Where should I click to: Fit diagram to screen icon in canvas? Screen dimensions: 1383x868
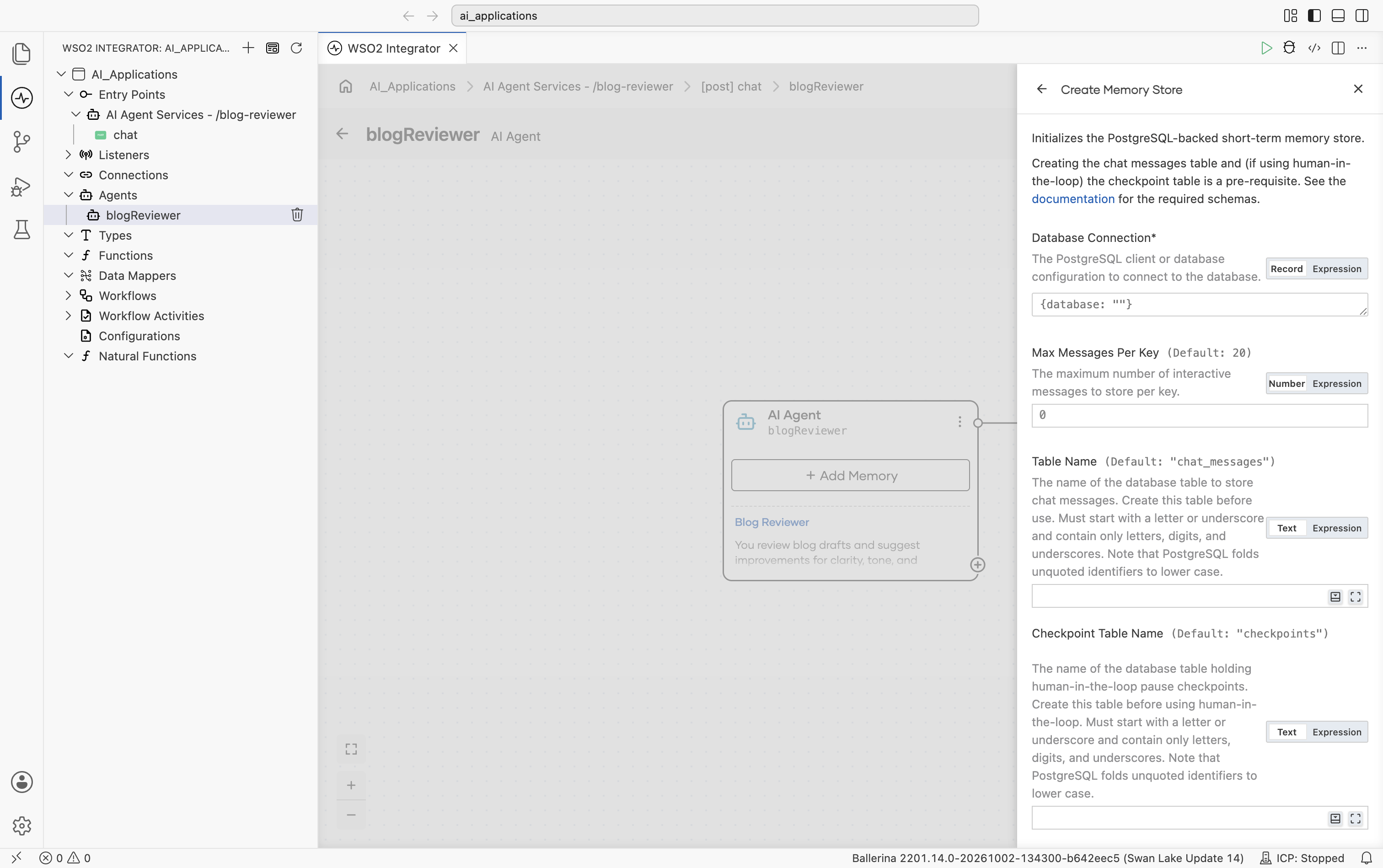(351, 749)
